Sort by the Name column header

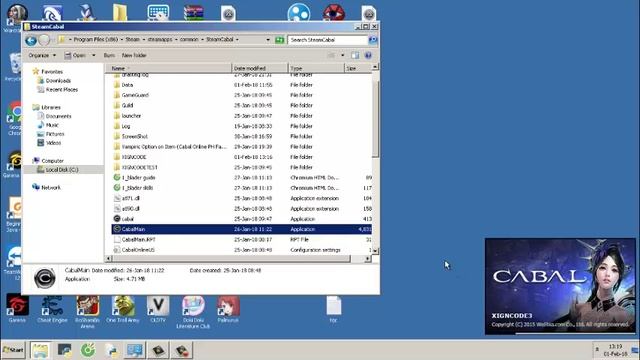pyautogui.click(x=169, y=68)
